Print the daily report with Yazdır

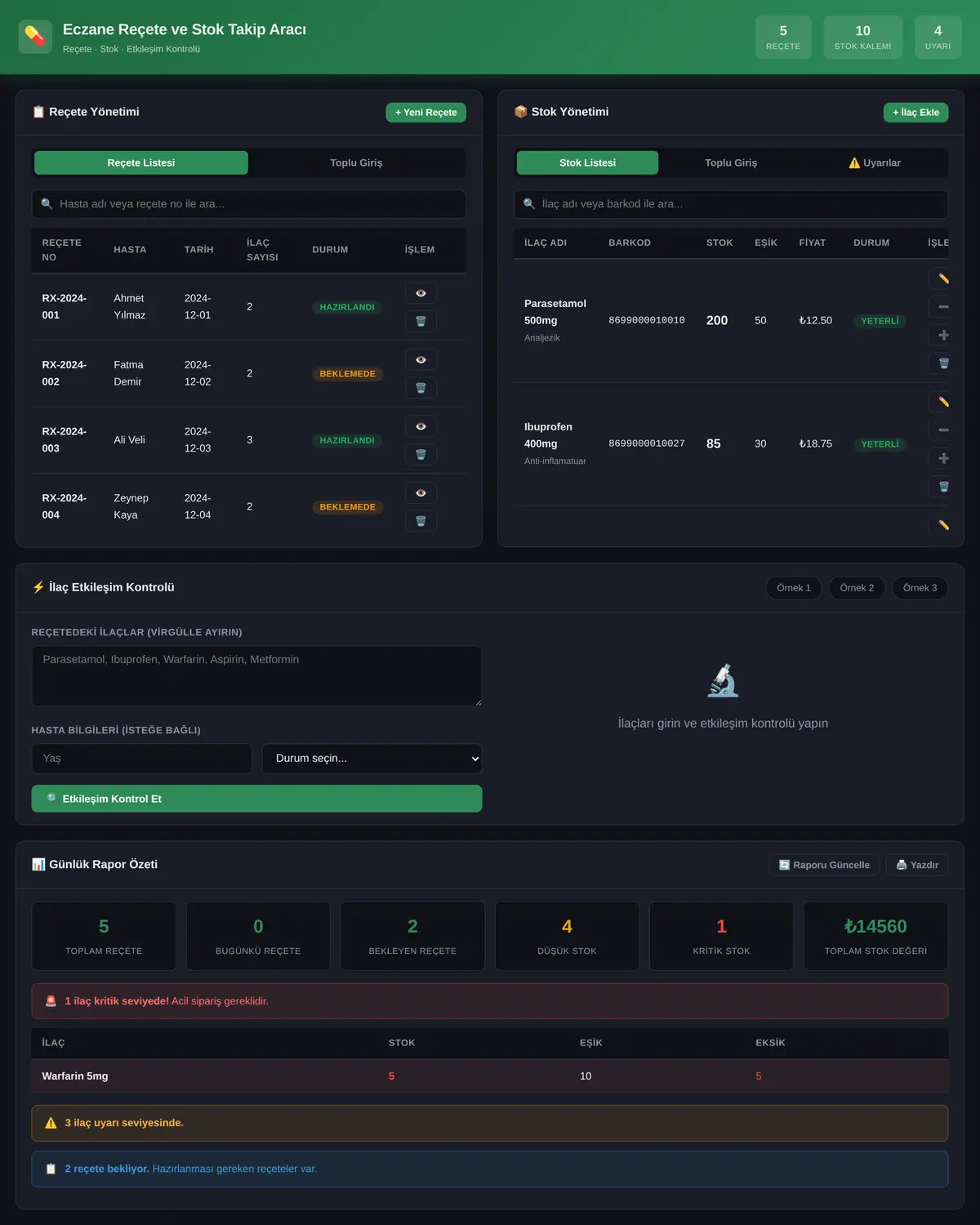point(917,865)
